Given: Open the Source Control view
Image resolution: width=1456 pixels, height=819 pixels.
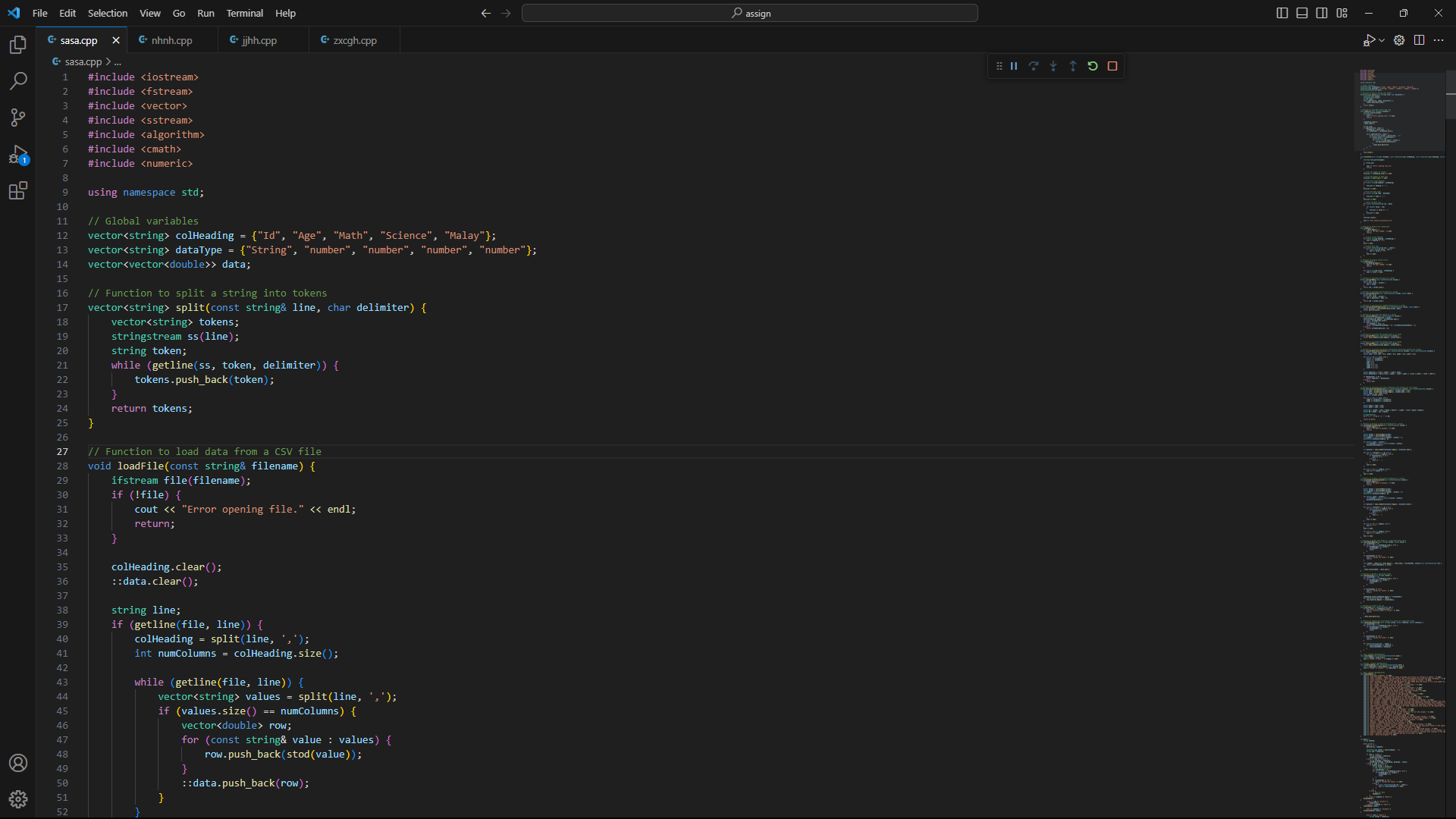Looking at the screenshot, I should pos(18,118).
